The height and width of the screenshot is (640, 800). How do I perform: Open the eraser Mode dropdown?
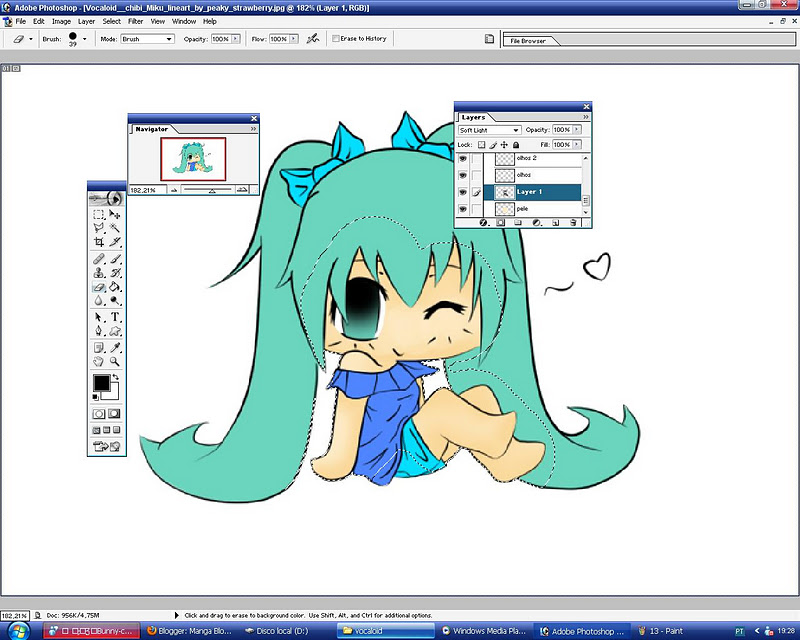[x=147, y=39]
